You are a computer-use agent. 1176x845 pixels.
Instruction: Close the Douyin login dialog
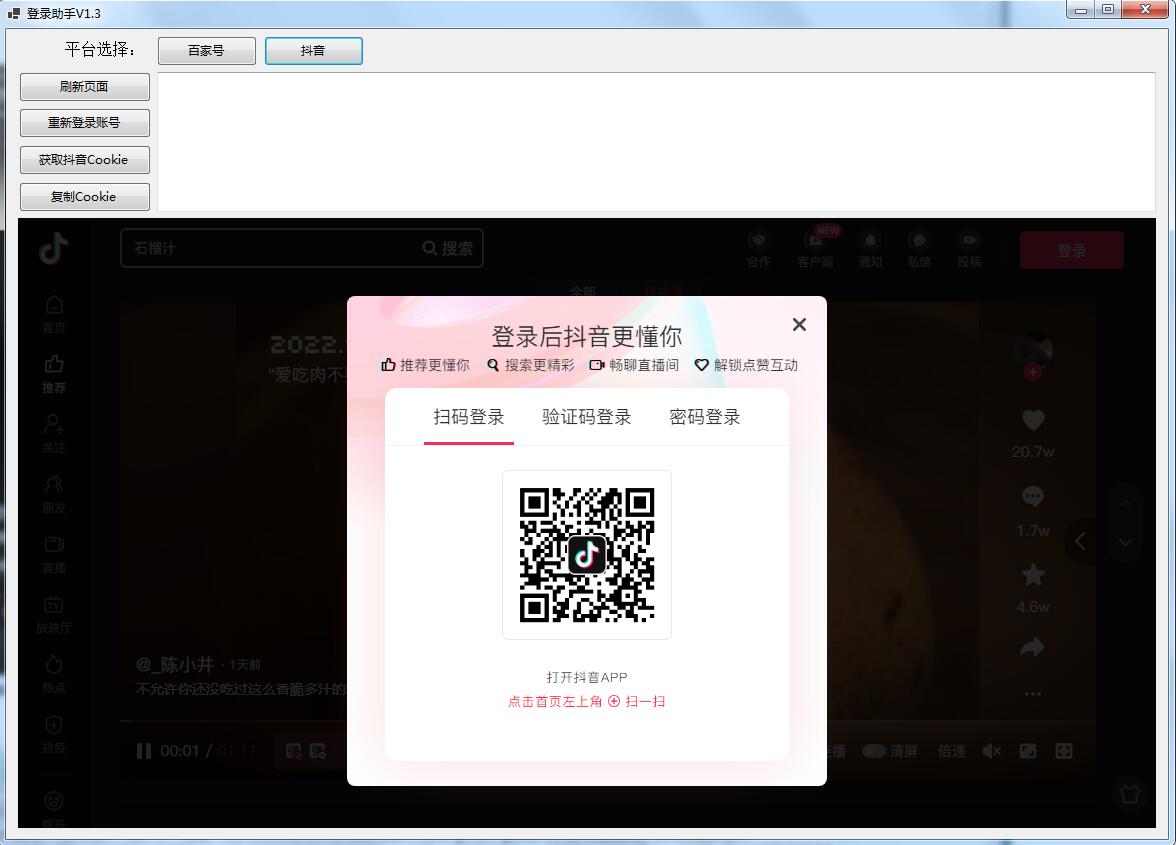point(800,325)
